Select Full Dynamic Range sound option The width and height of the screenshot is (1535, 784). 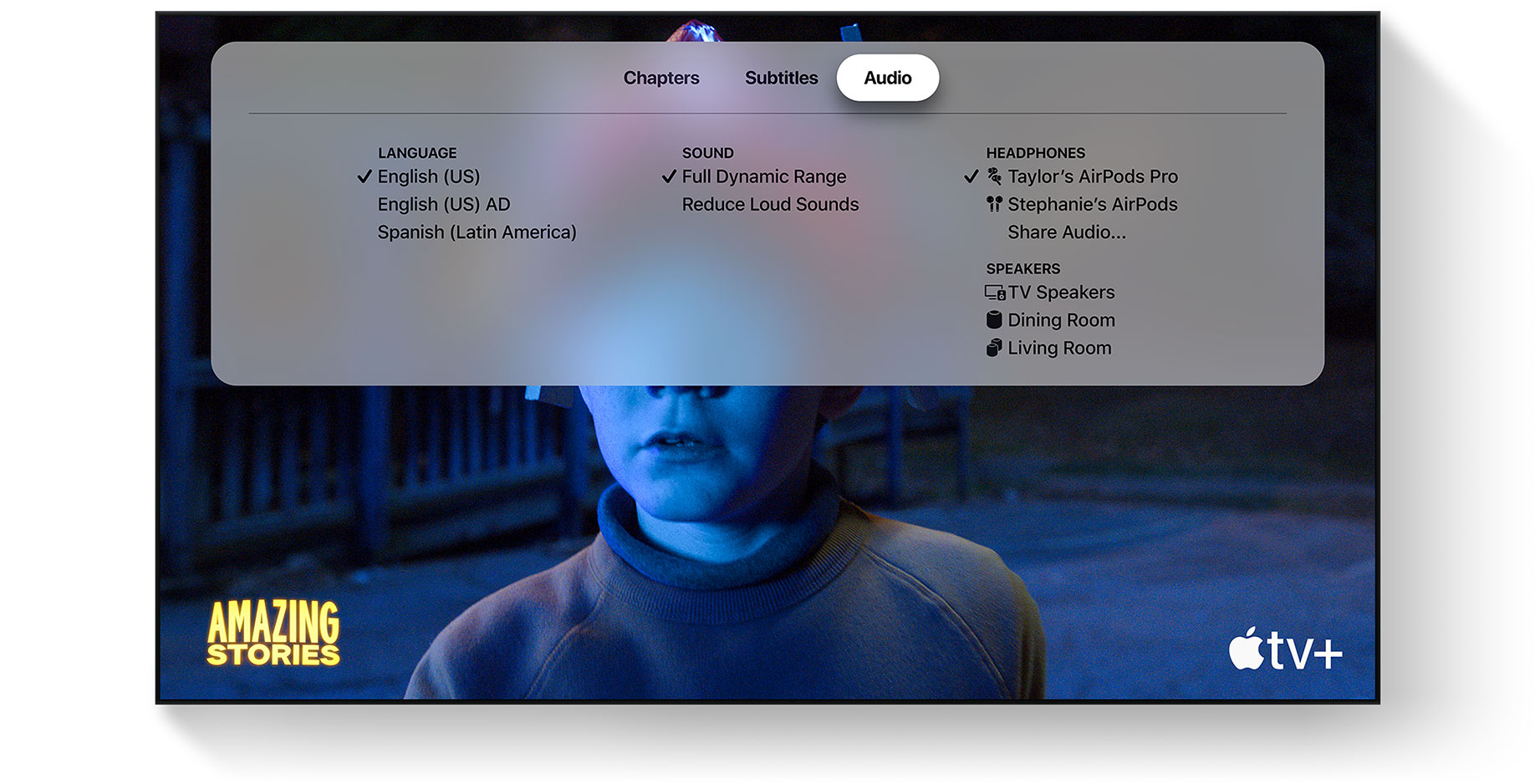[763, 176]
